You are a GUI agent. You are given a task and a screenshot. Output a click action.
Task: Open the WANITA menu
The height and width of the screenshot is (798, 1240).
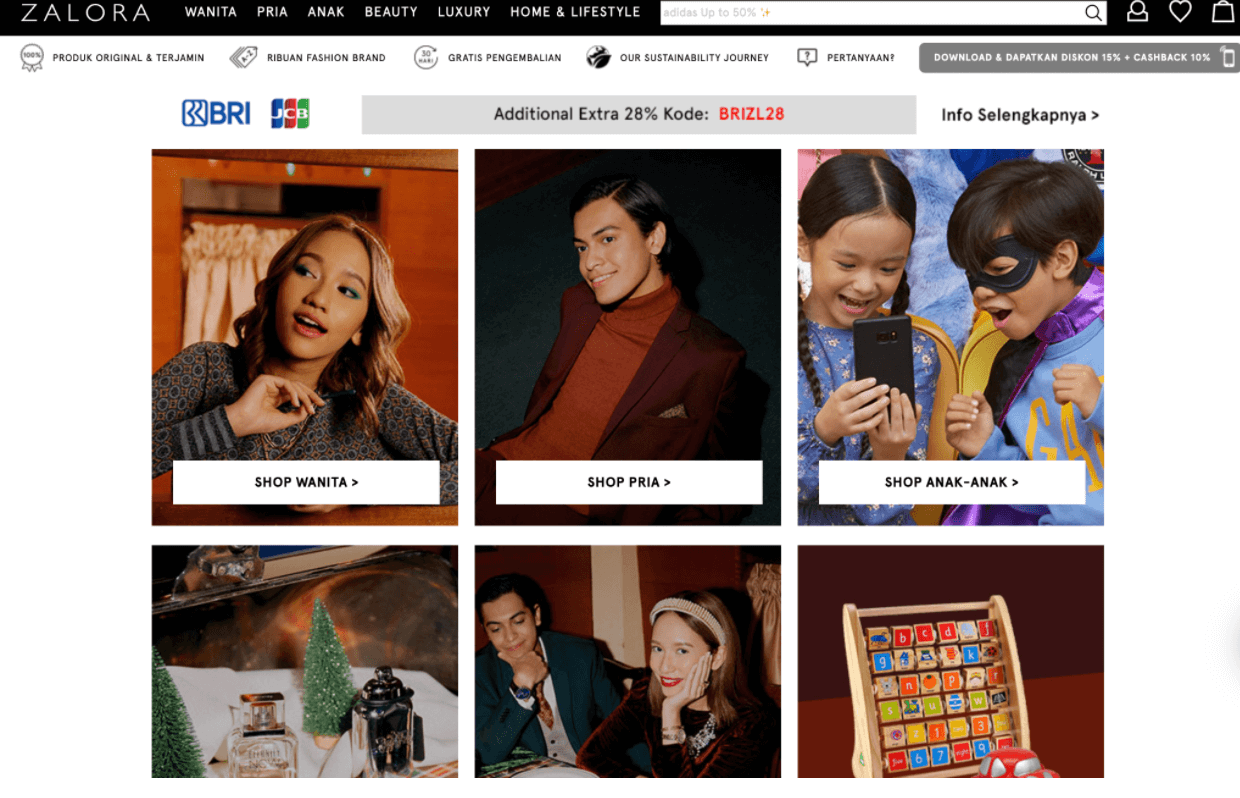[x=211, y=12]
